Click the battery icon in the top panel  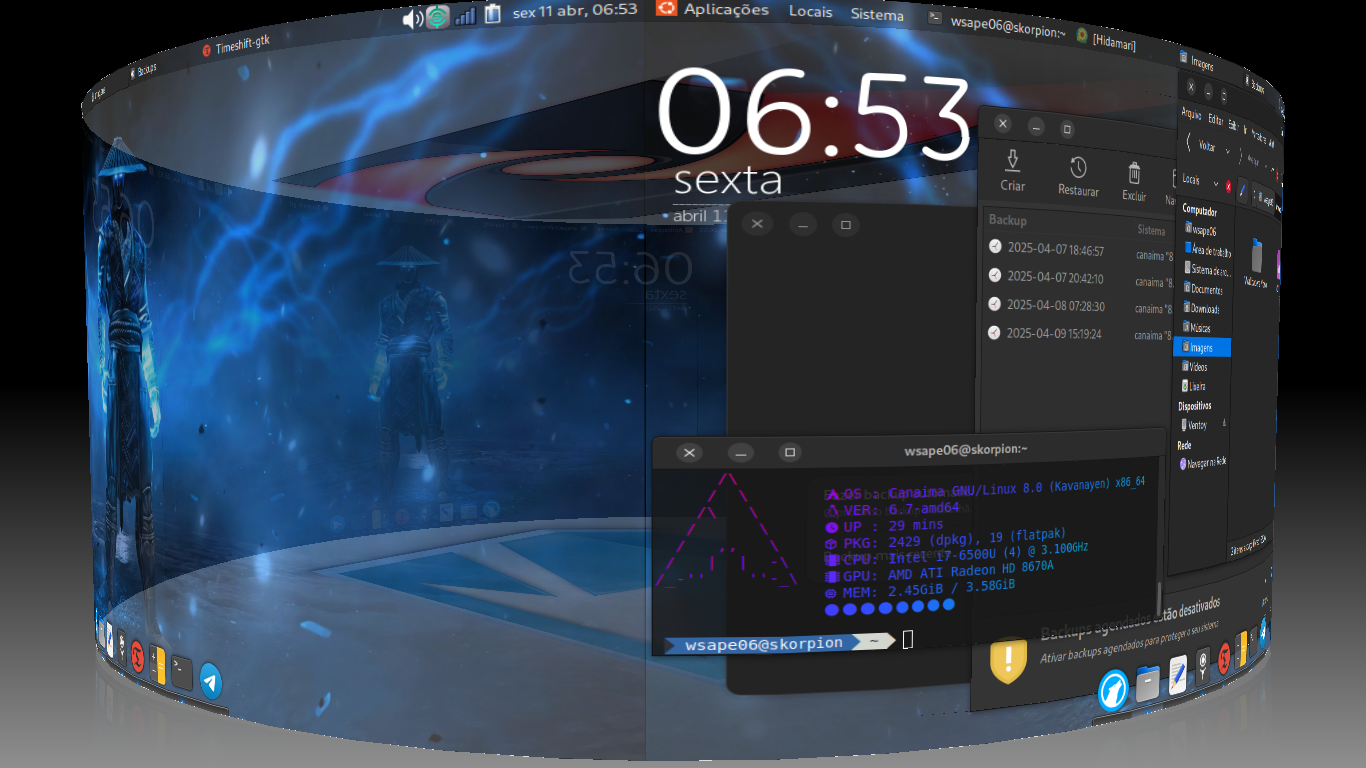[492, 14]
